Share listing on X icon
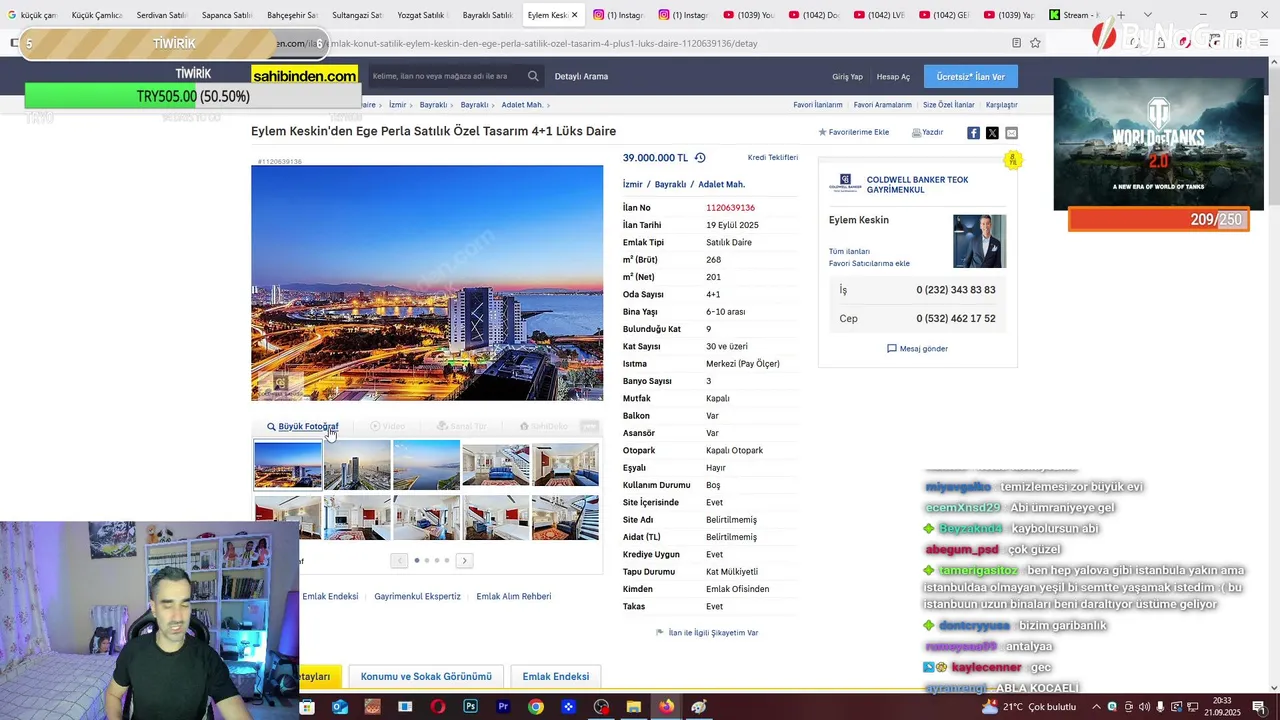 992,133
